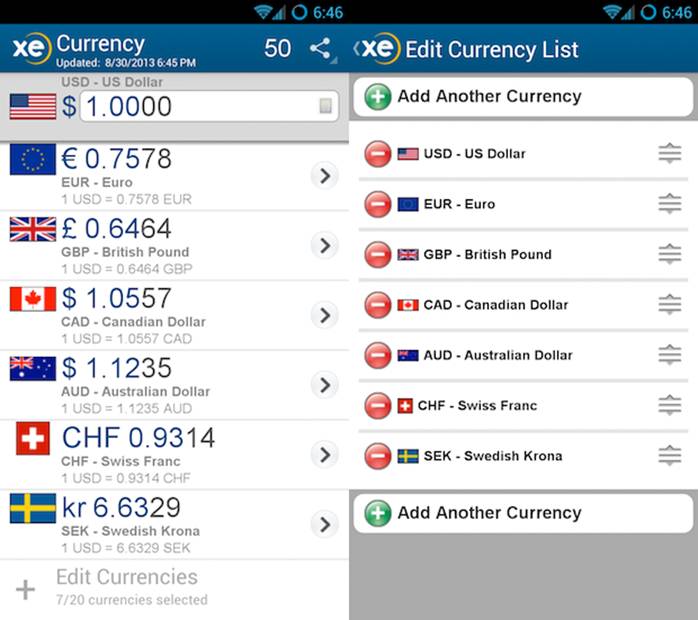Tap the European Union flag in converter

pyautogui.click(x=33, y=159)
